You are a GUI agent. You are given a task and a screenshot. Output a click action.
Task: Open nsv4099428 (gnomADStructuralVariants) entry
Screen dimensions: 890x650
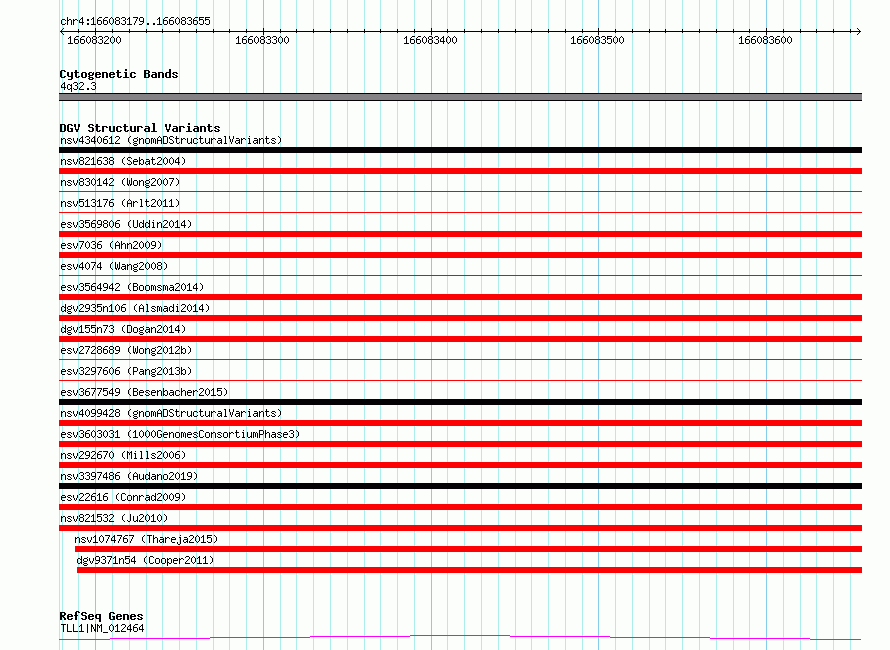171,413
